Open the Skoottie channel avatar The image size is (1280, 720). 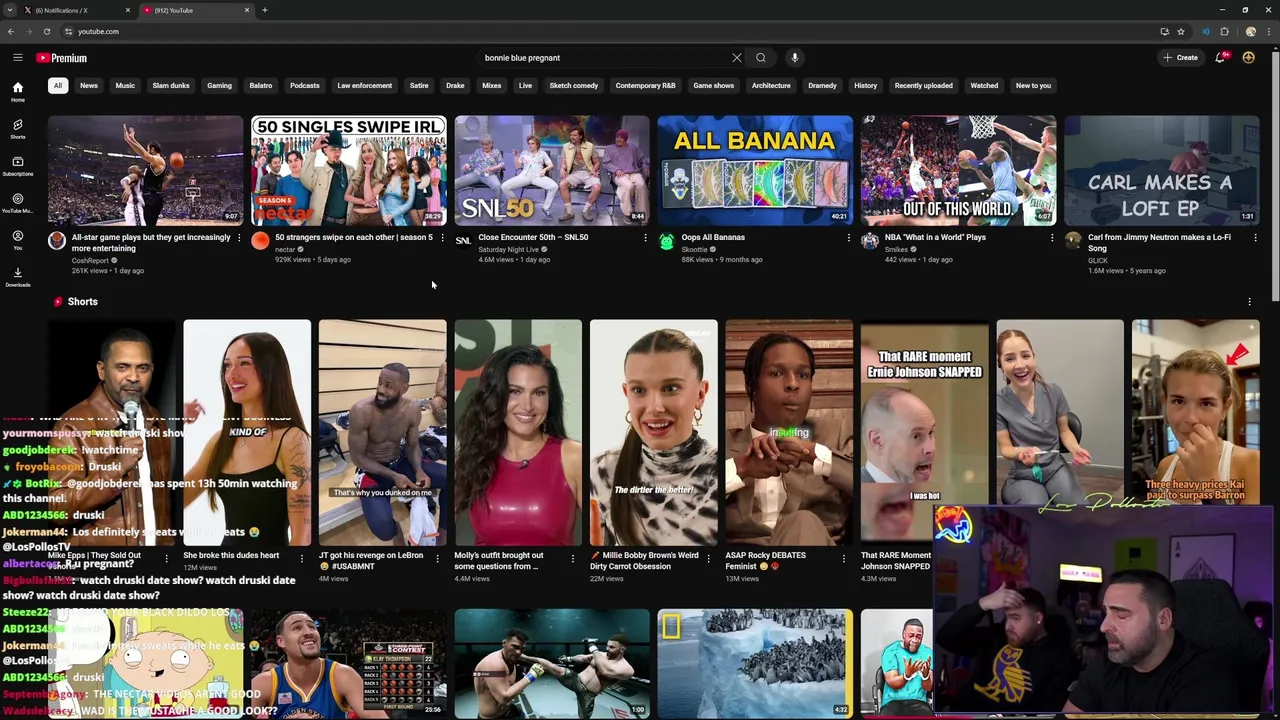click(x=667, y=241)
